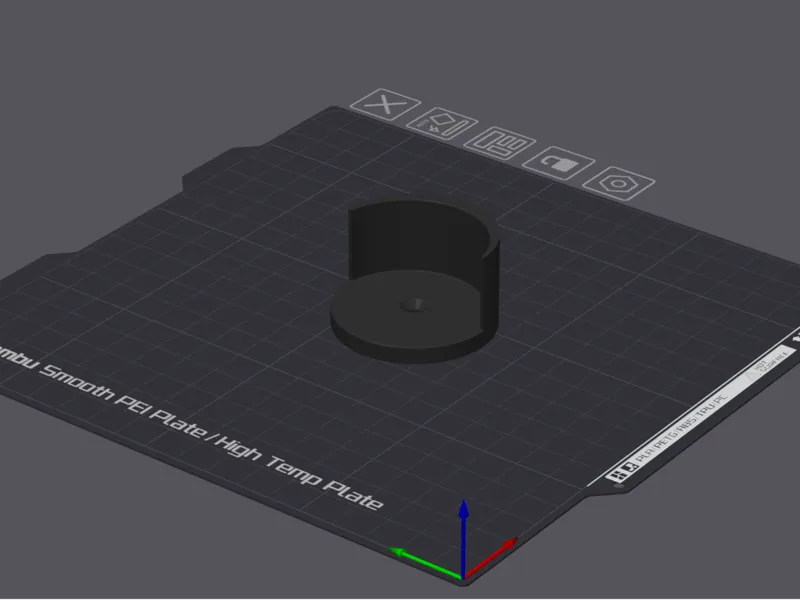The width and height of the screenshot is (800, 600).
Task: Click the 'PLA/PETG/ABS/TPU/PC' plate label
Action: coord(683,429)
